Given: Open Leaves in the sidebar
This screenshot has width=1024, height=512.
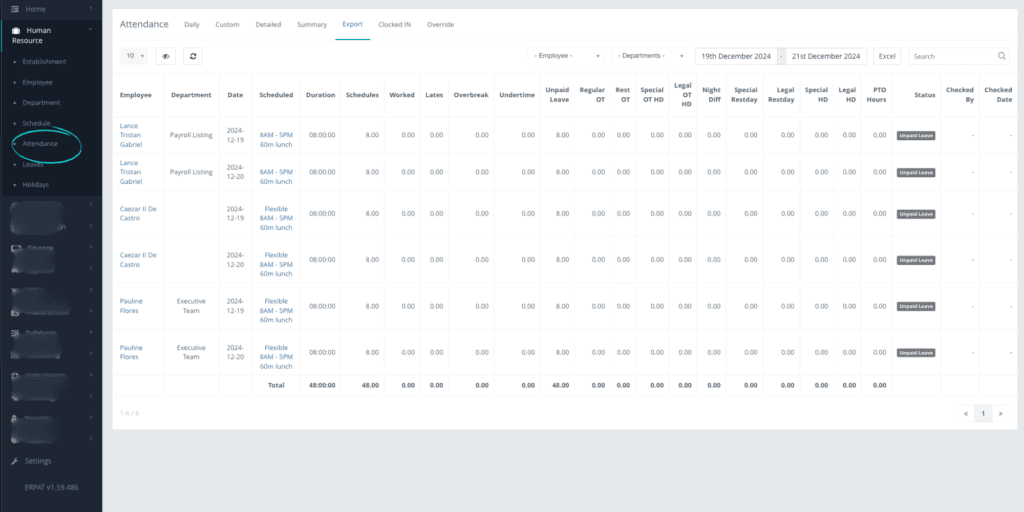Looking at the screenshot, I should (x=33, y=165).
